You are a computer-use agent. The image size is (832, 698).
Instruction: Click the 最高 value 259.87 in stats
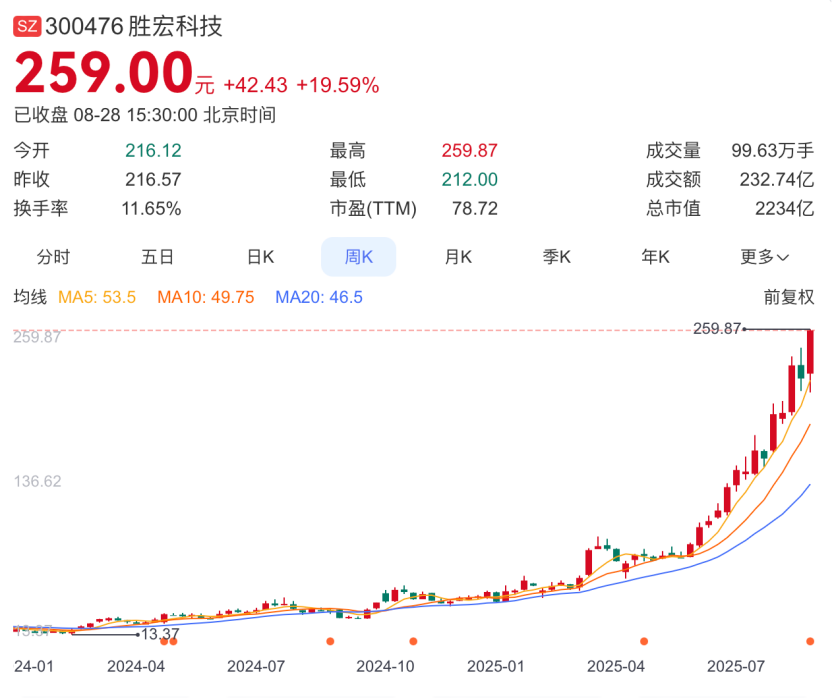(470, 151)
